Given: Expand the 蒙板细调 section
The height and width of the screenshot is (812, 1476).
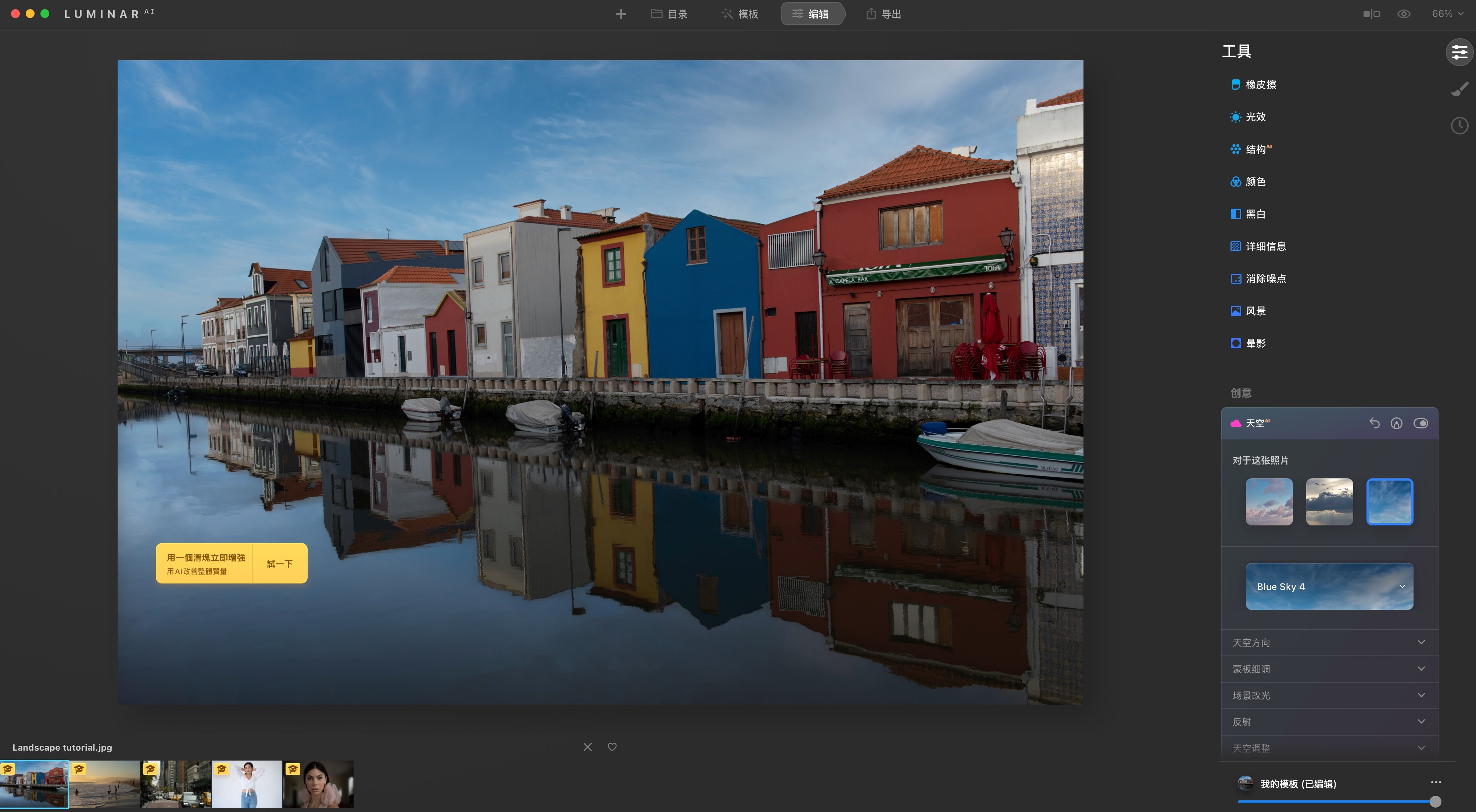Looking at the screenshot, I should pos(1329,669).
